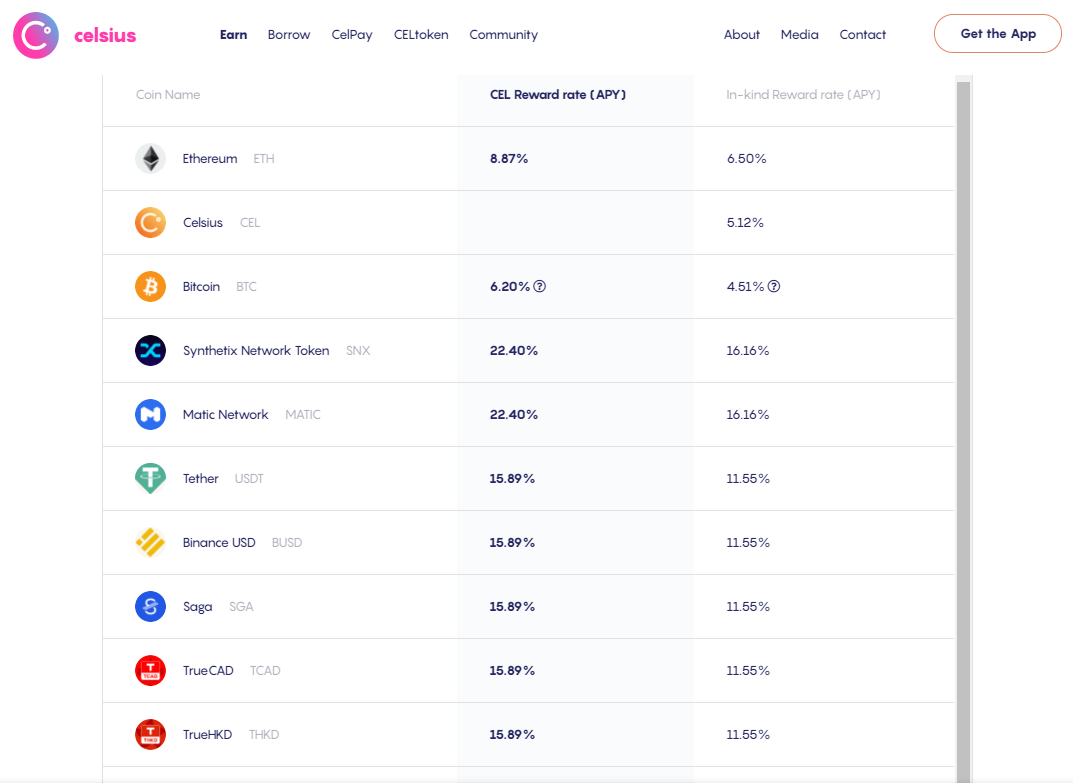Click Ethereum's 8.87% CEL reward rate
The height and width of the screenshot is (783, 1073).
click(x=508, y=159)
